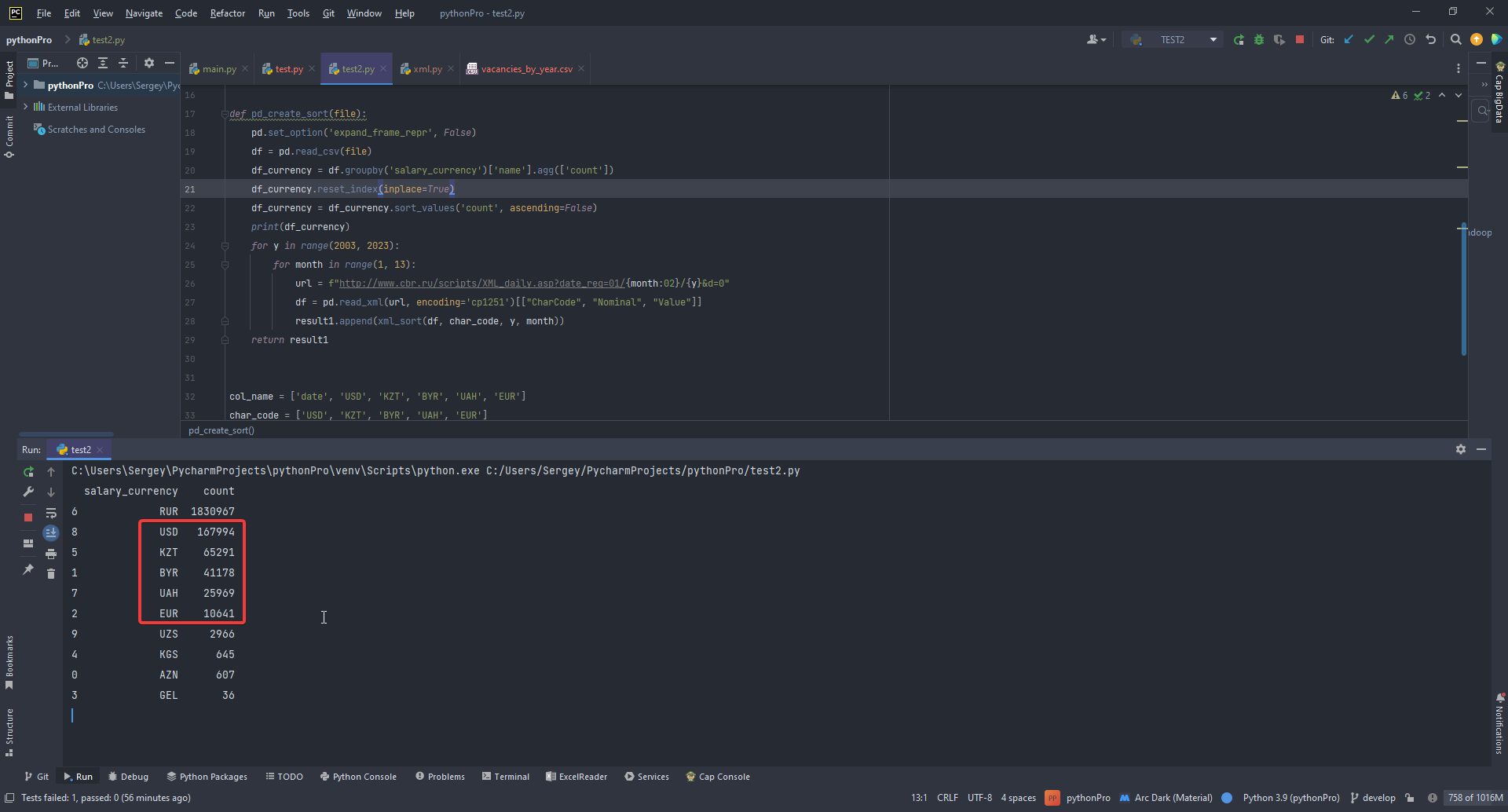This screenshot has width=1508, height=812.
Task: Toggle scroll-to-end in the console
Action: click(51, 532)
